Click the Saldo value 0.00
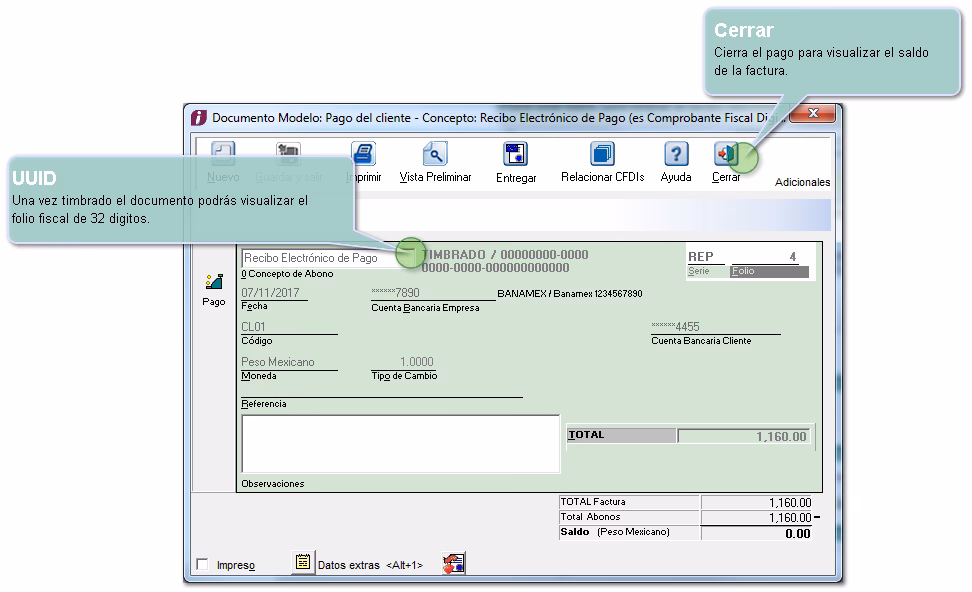Image resolution: width=972 pixels, height=592 pixels. click(757, 533)
